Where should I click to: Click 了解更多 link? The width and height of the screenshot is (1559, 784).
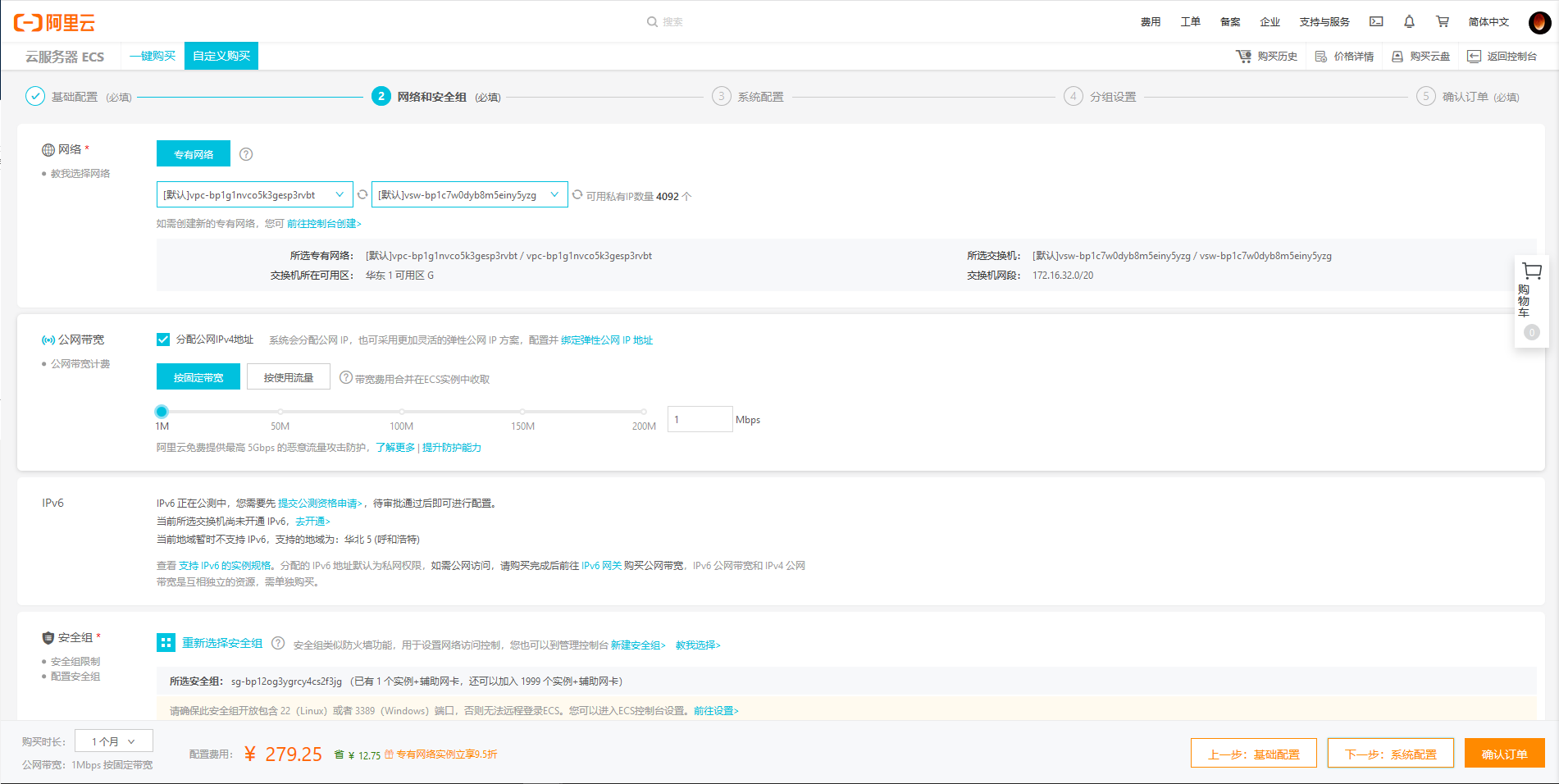[x=395, y=448]
